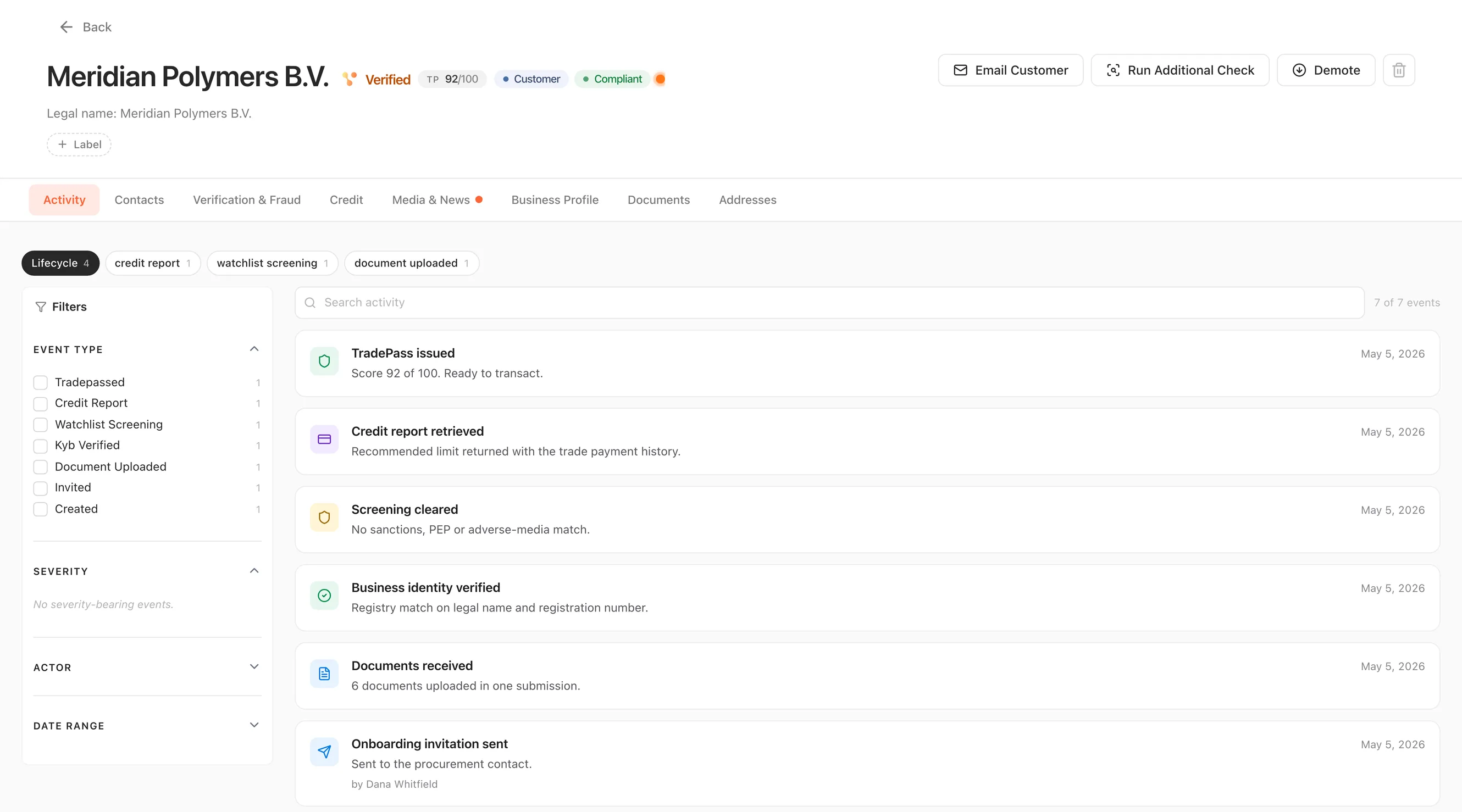
Task: Click the Demote button
Action: click(x=1326, y=70)
